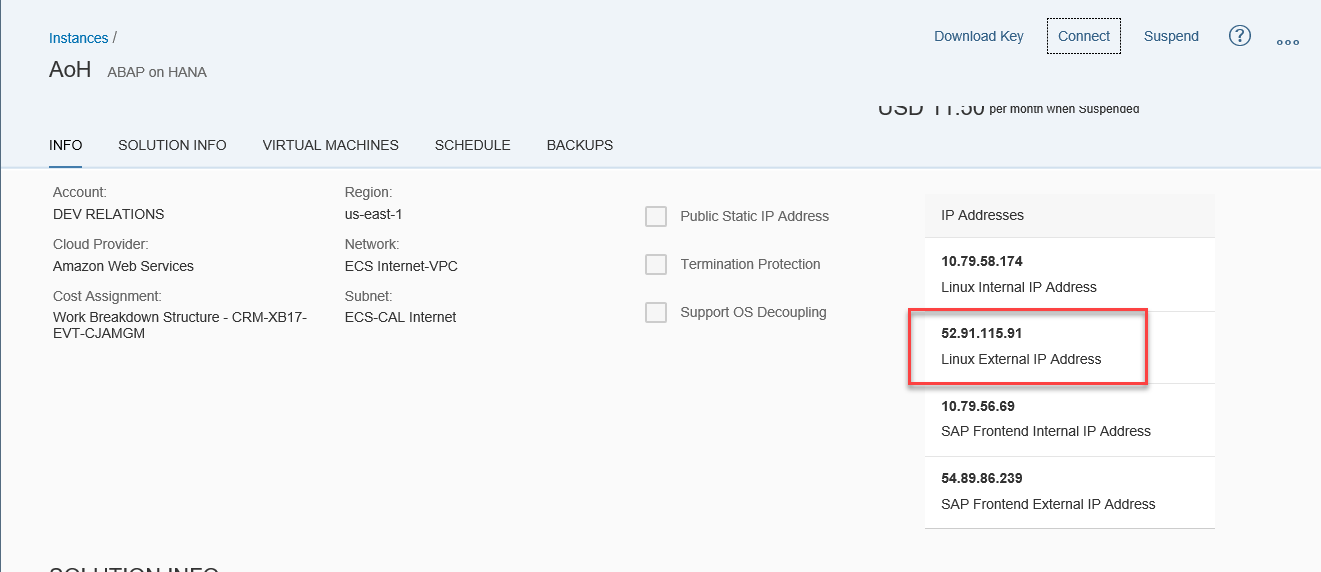
Task: Select Linux Internal IP 10.79.58.174 entry
Action: tap(1070, 274)
